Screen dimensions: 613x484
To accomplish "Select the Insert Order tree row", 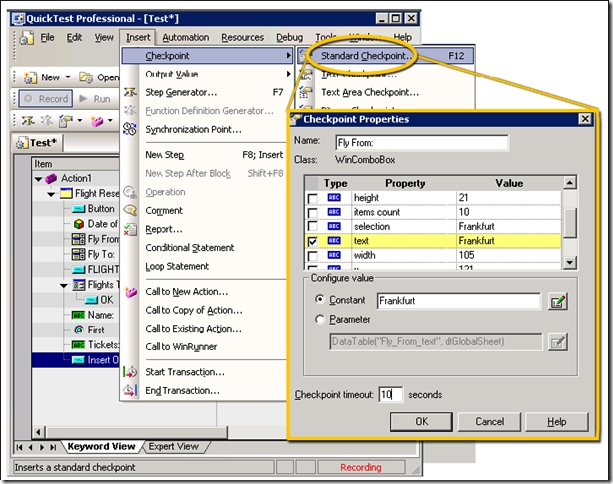I will (x=75, y=360).
